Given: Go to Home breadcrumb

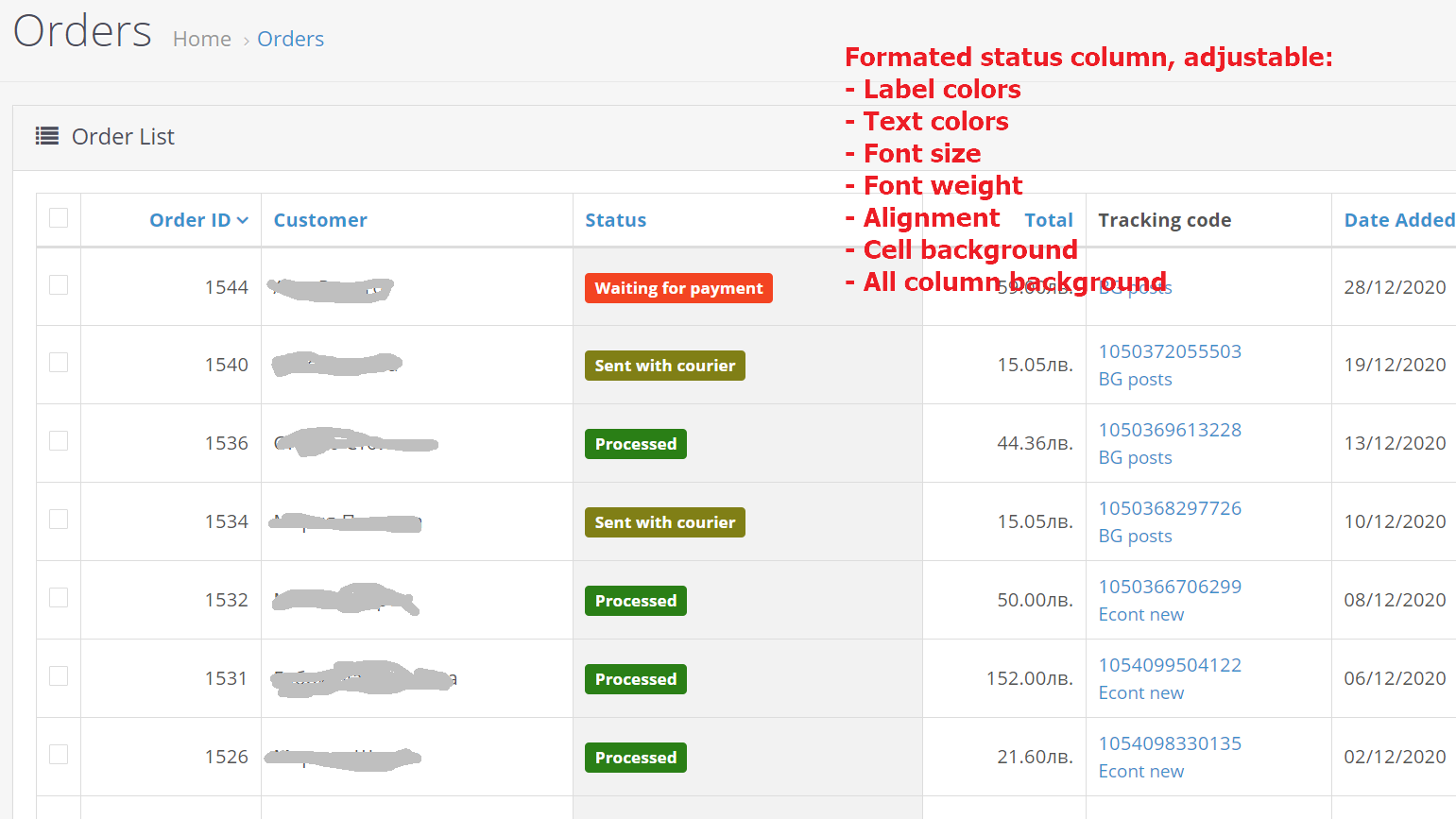Looking at the screenshot, I should (x=202, y=39).
